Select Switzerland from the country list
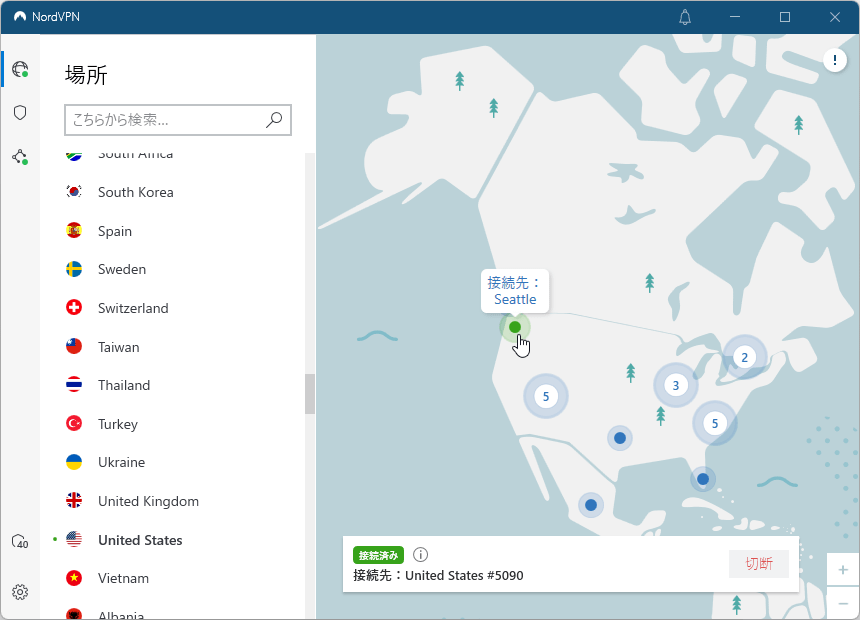 (133, 308)
